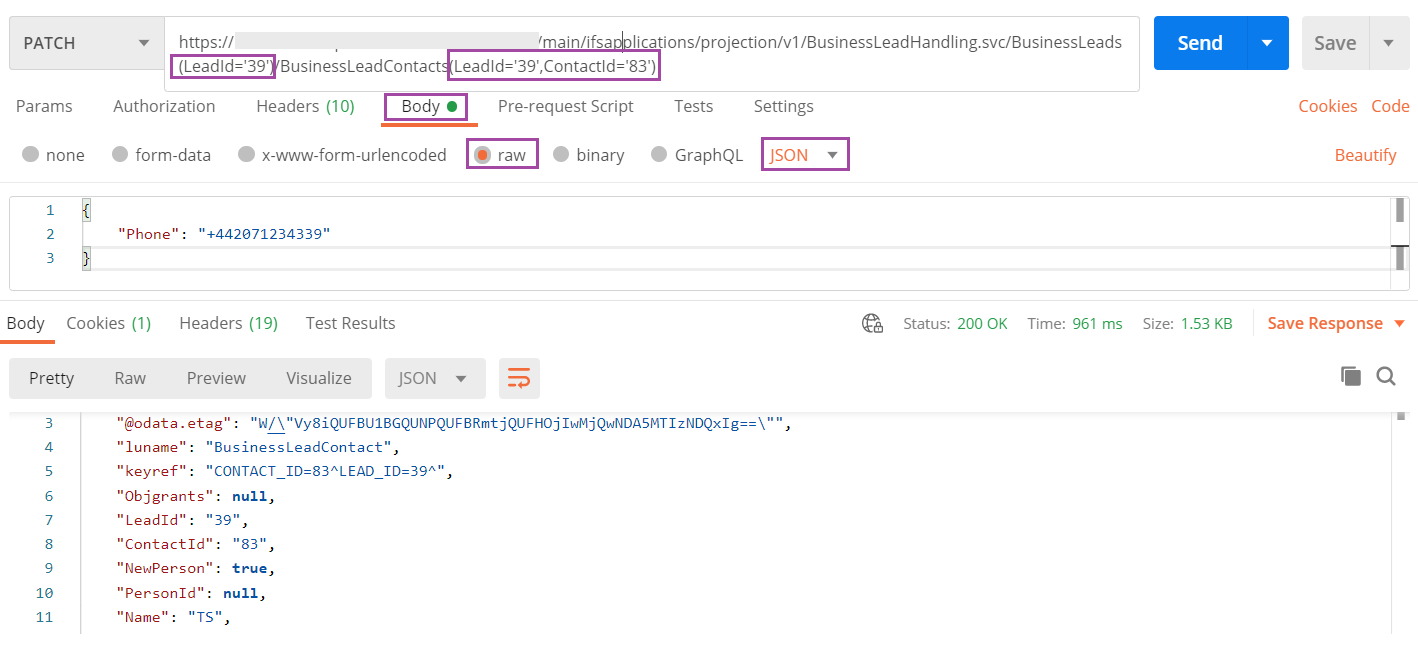Open the PATCH request method selector
1418x648 pixels.
[x=85, y=42]
